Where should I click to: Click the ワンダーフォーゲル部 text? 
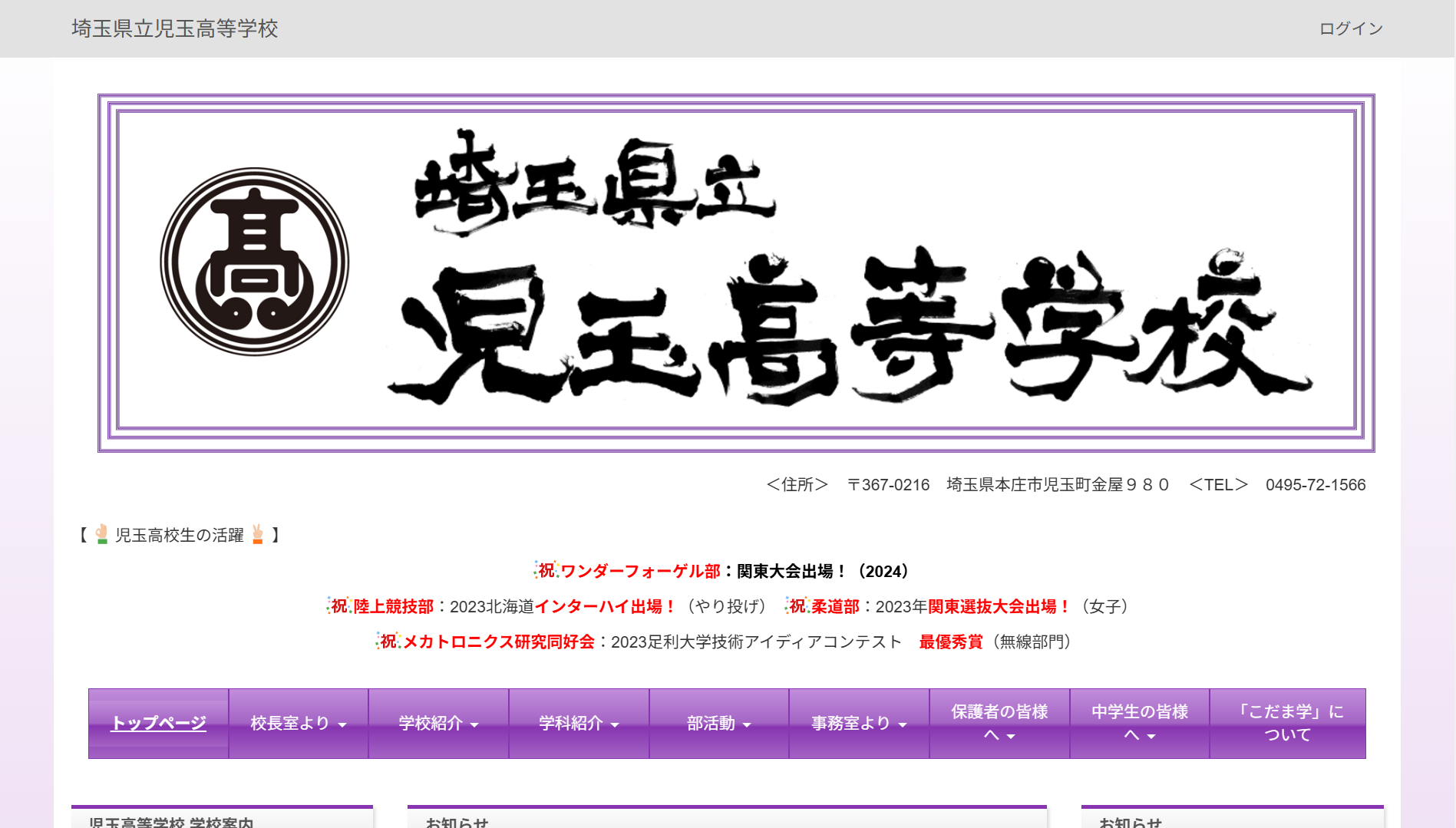click(641, 571)
